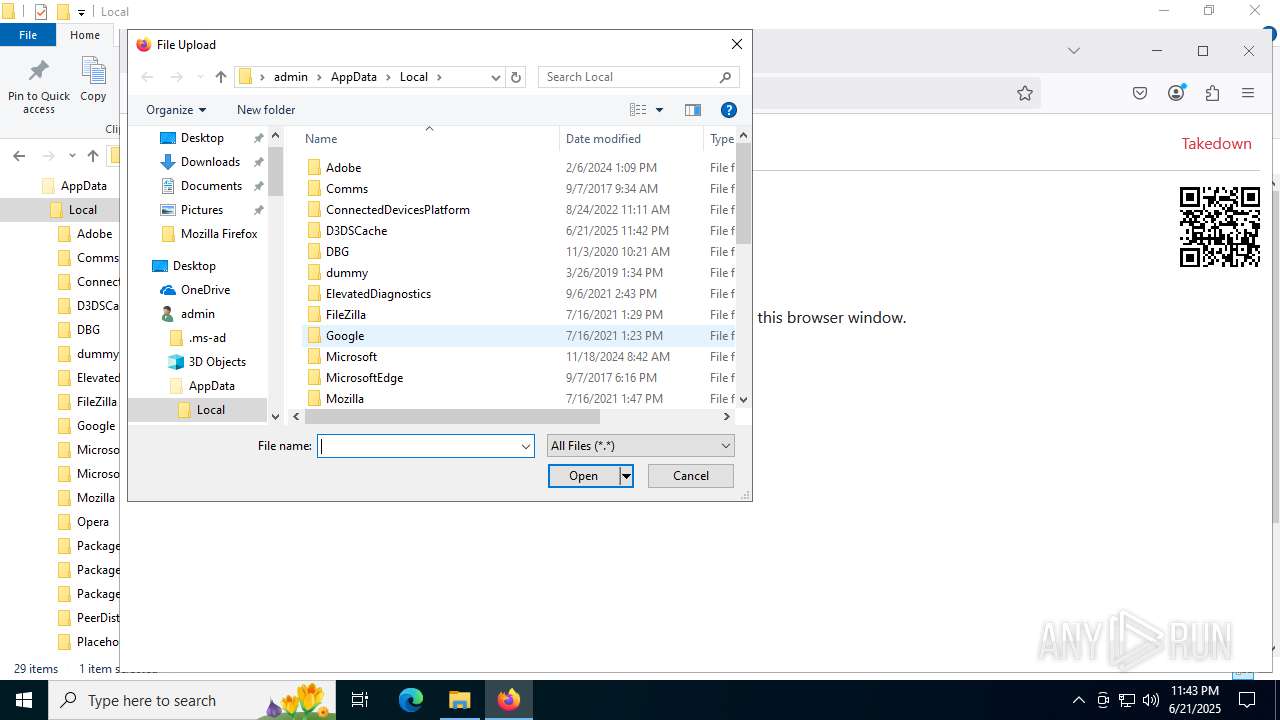Image resolution: width=1280 pixels, height=720 pixels.
Task: Click Pin to Quick access in Explorer ribbon
Action: 39,86
